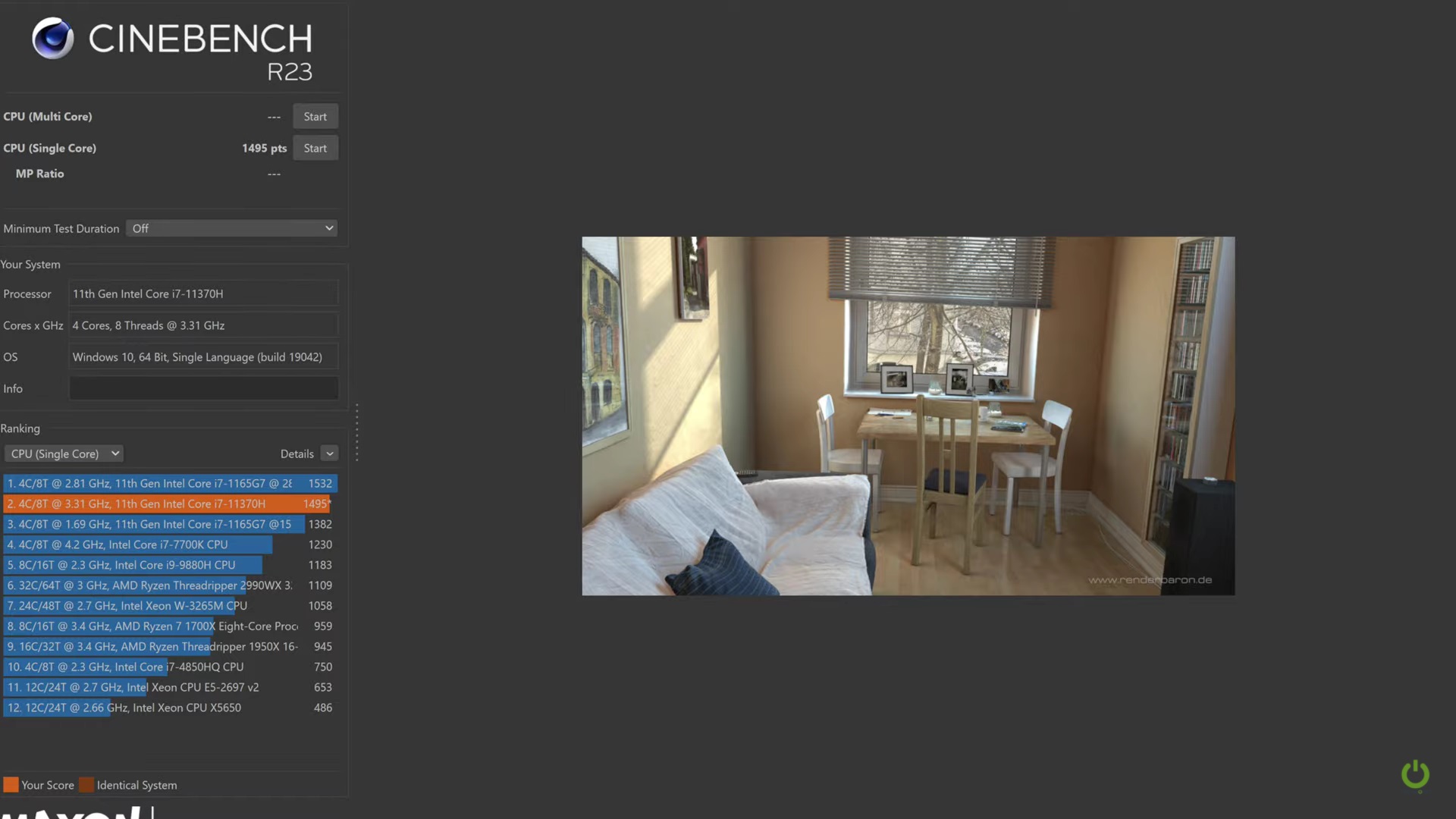Viewport: 1456px width, 819px height.
Task: Open the CPU (Single Core) ranking dropdown
Action: [x=64, y=453]
